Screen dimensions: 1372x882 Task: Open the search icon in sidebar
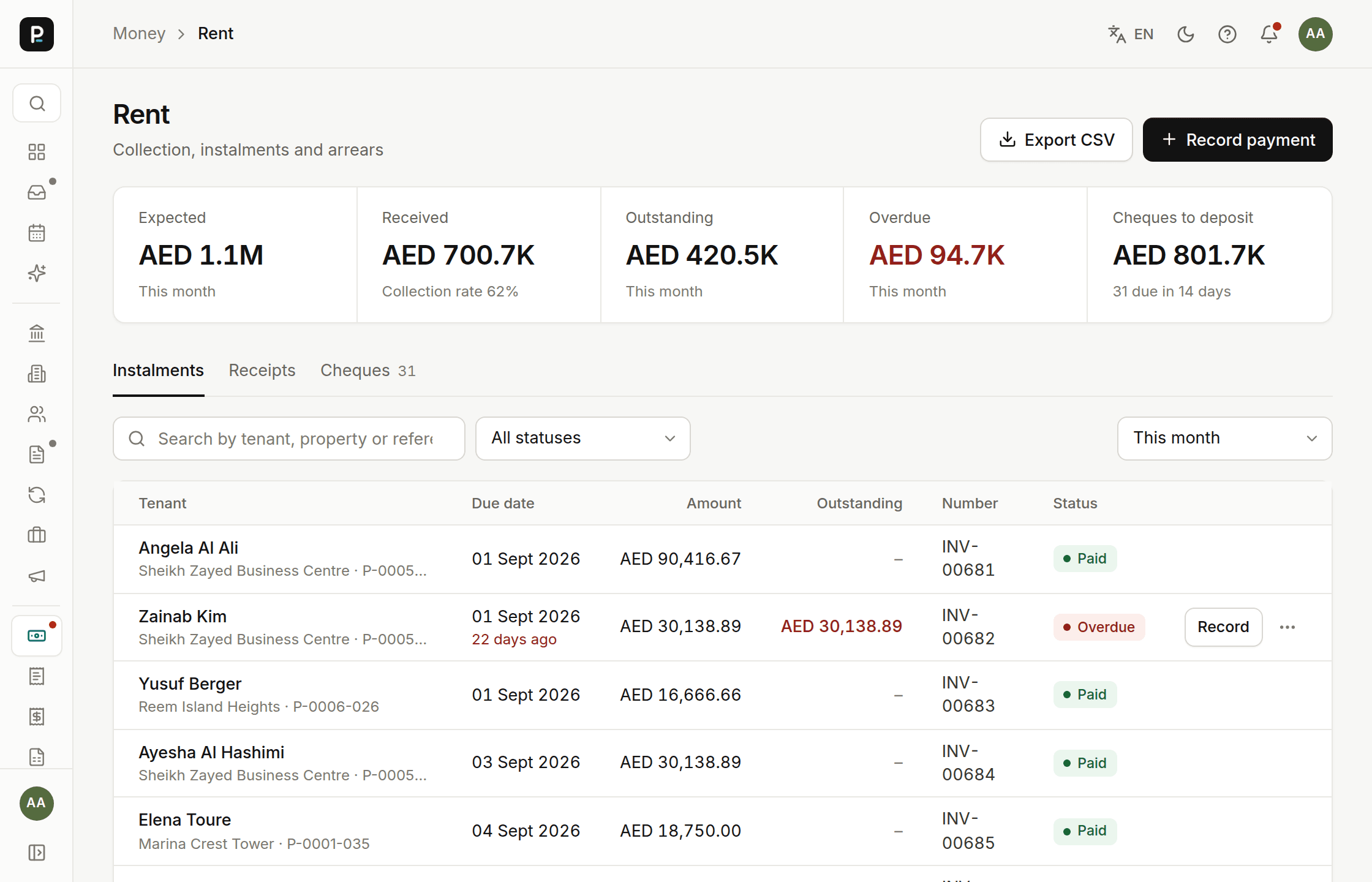pyautogui.click(x=37, y=104)
